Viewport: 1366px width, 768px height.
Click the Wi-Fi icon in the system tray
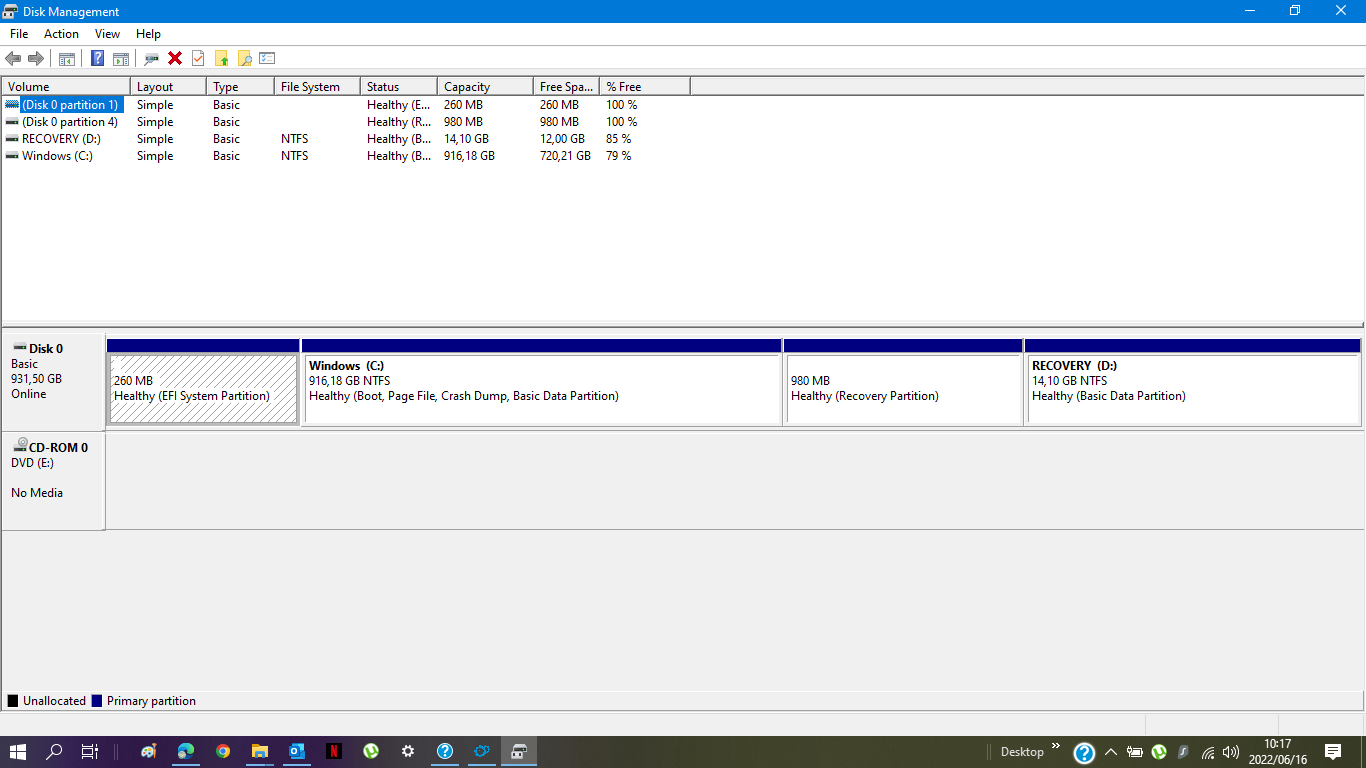click(x=1208, y=751)
